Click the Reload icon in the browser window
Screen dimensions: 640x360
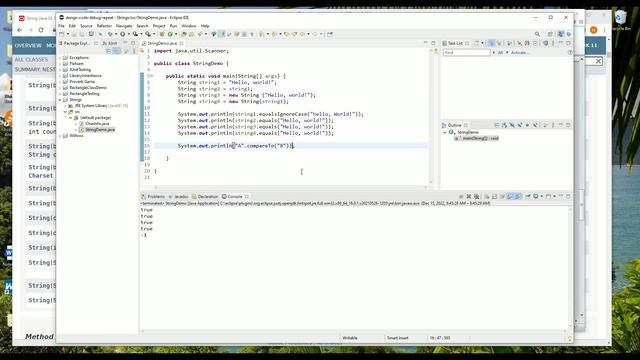point(41,30)
